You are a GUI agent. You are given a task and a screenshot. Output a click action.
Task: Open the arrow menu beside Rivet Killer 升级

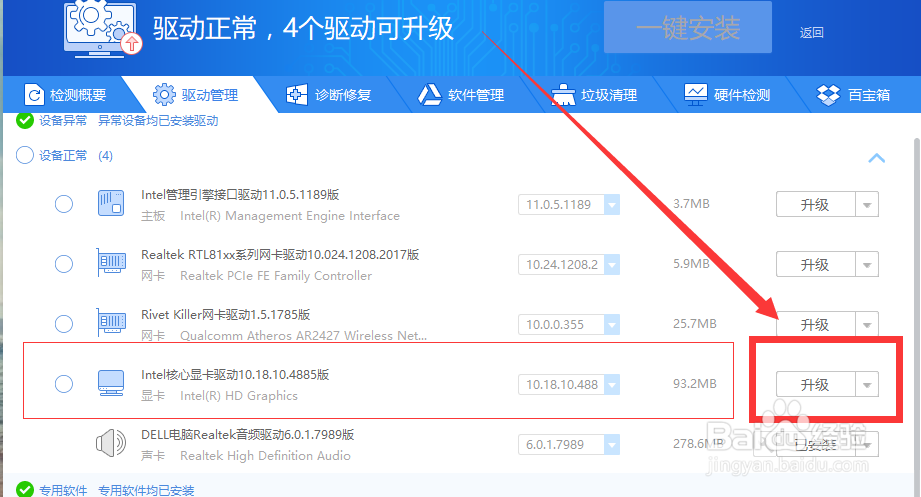867,325
